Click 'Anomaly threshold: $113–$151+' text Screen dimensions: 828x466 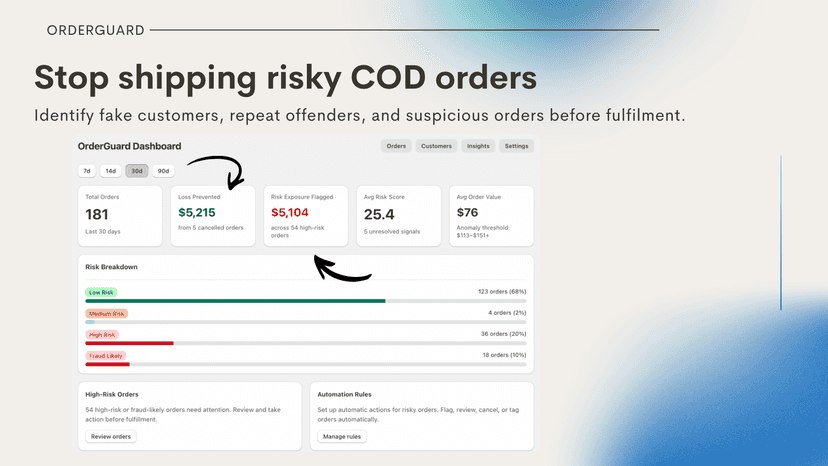[x=483, y=231]
